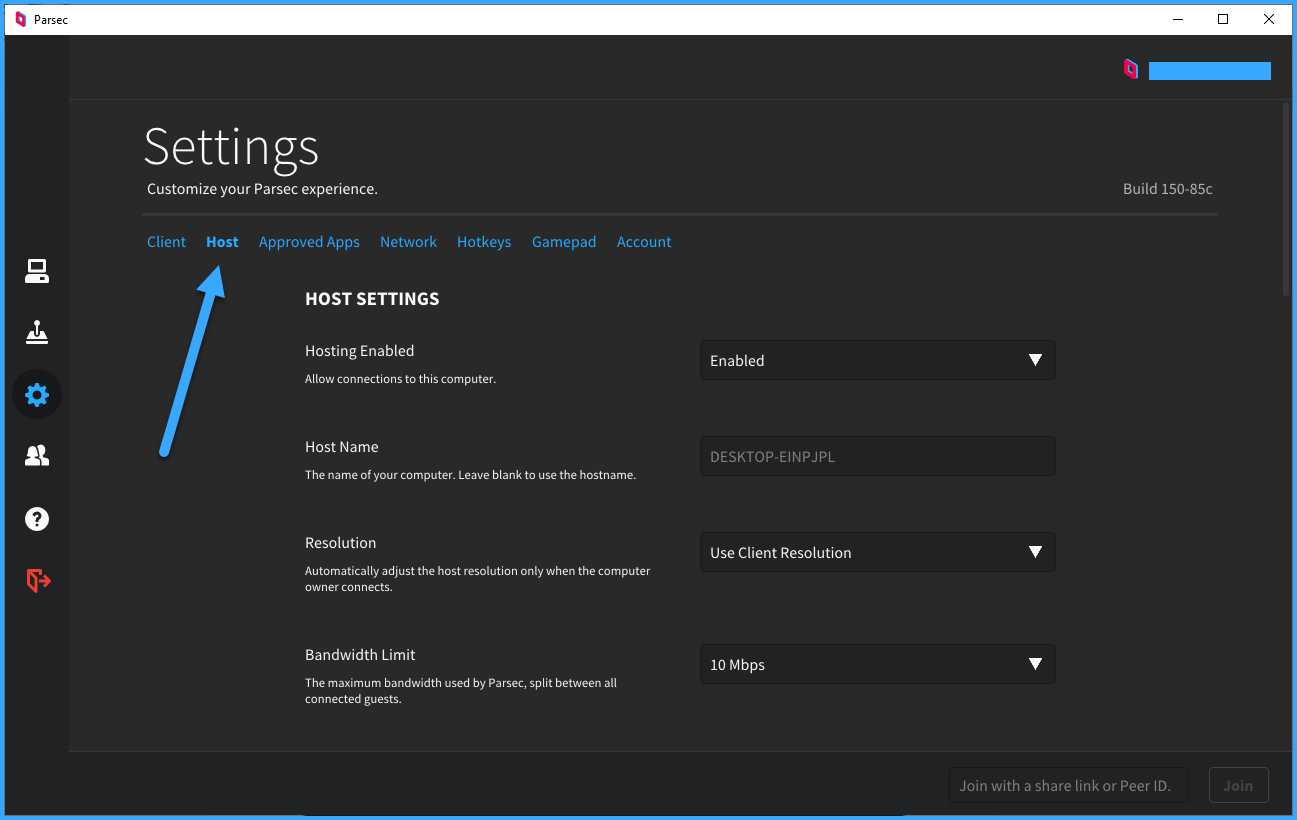Open the Account tab
Viewport: 1297px width, 820px height.
click(x=644, y=242)
